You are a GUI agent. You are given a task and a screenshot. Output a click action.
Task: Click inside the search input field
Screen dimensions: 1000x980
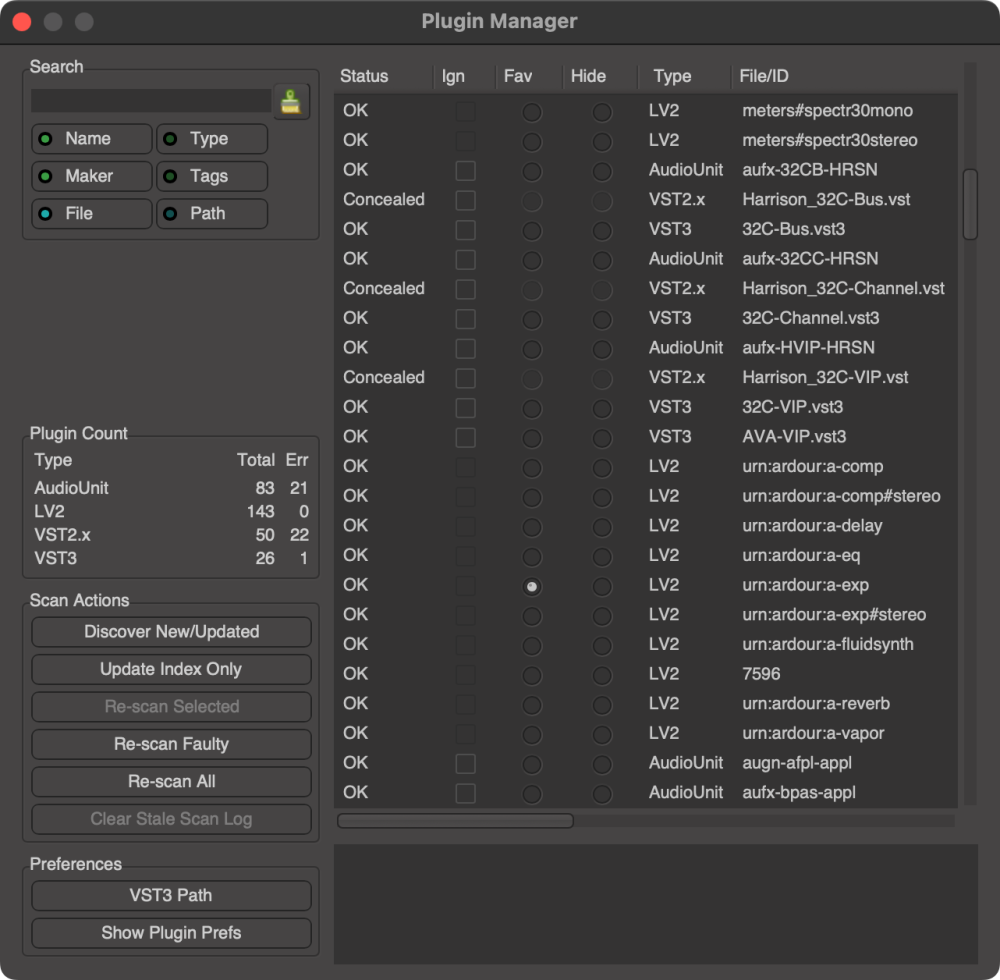click(x=150, y=100)
